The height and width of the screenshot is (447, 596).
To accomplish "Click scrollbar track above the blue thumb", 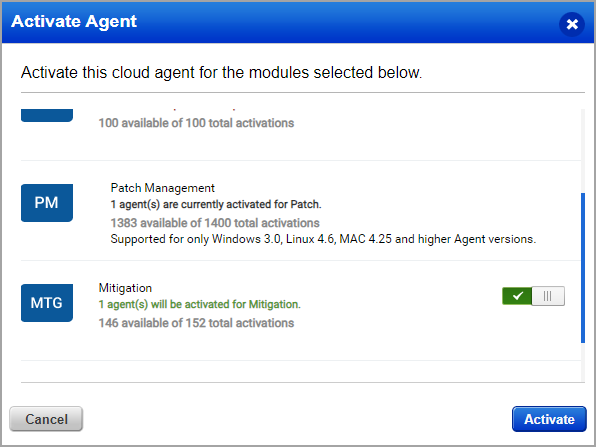I will click(583, 151).
